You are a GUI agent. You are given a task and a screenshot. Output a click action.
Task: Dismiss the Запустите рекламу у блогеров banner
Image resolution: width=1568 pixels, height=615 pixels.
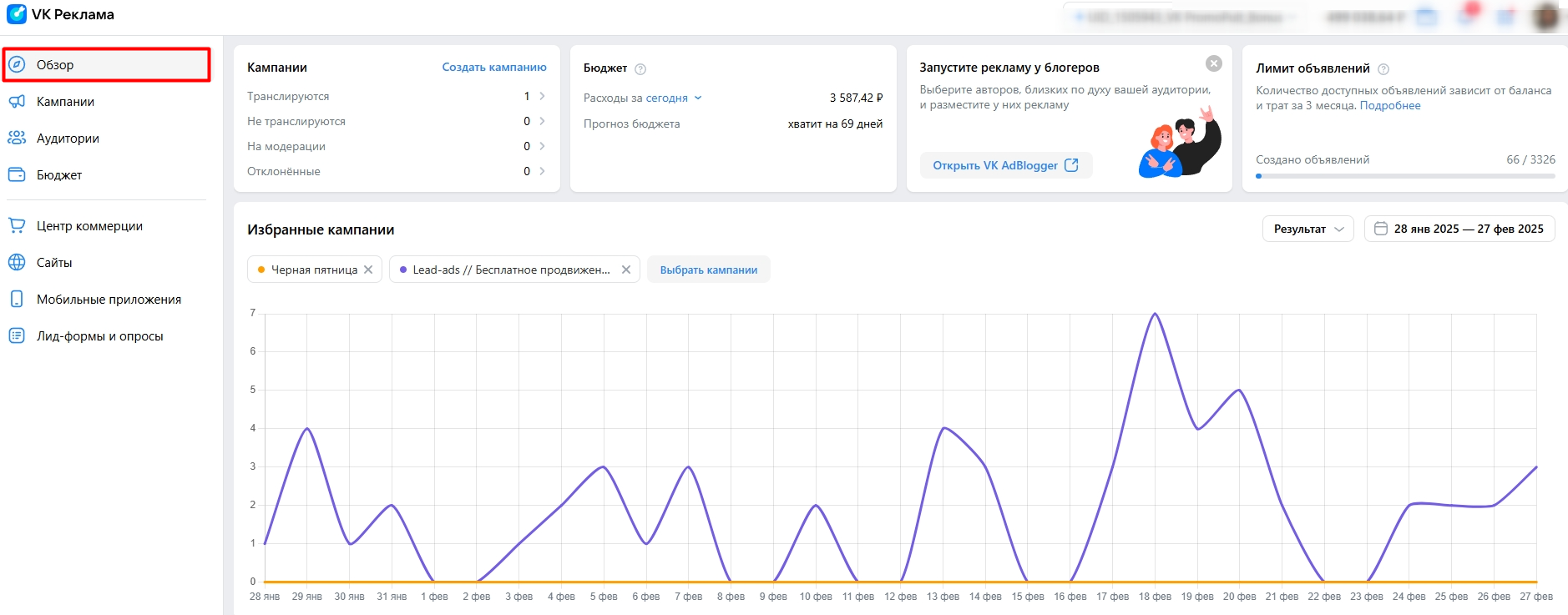point(1214,63)
